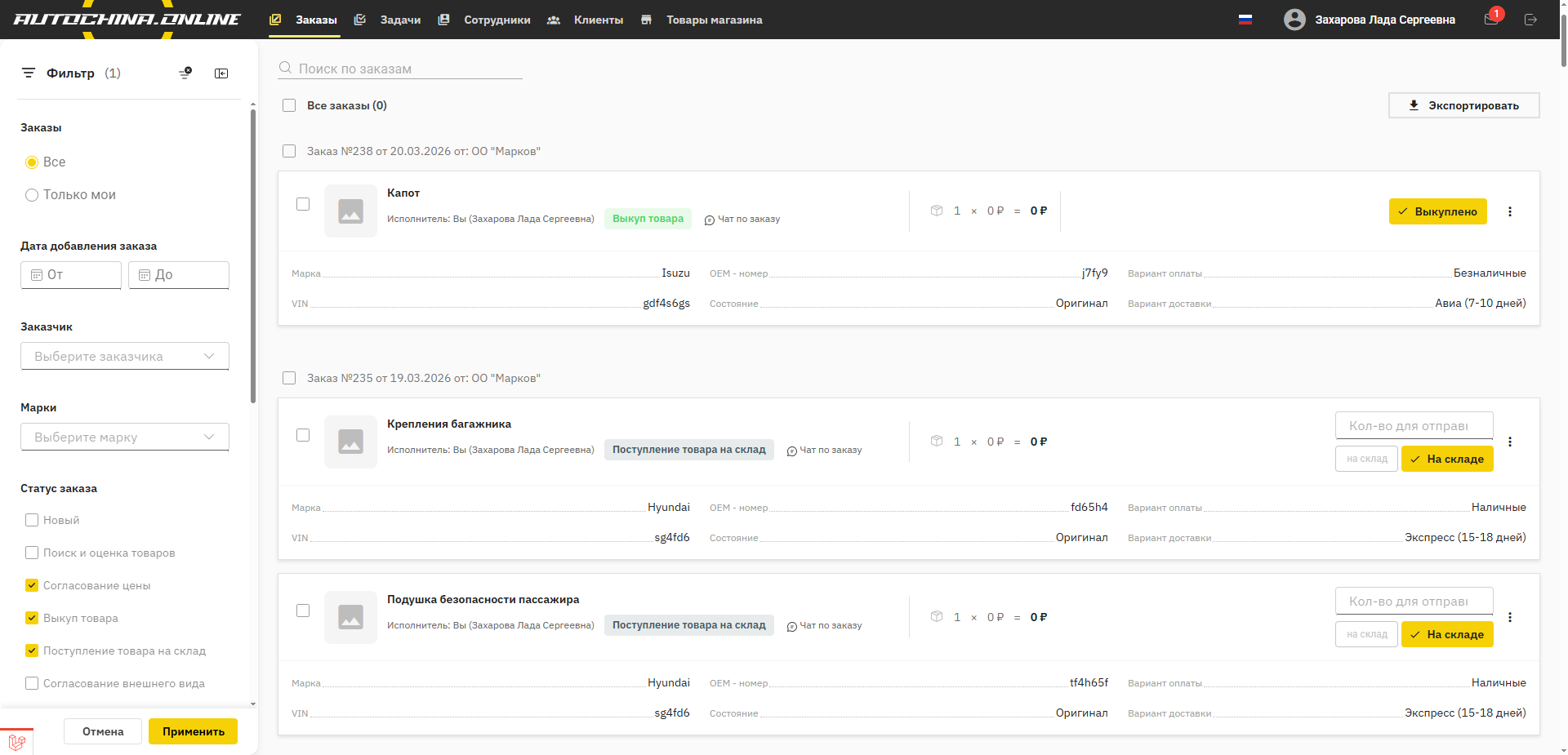This screenshot has height=755, width=1568.
Task: Click the logout icon in the header
Action: pyautogui.click(x=1530, y=20)
